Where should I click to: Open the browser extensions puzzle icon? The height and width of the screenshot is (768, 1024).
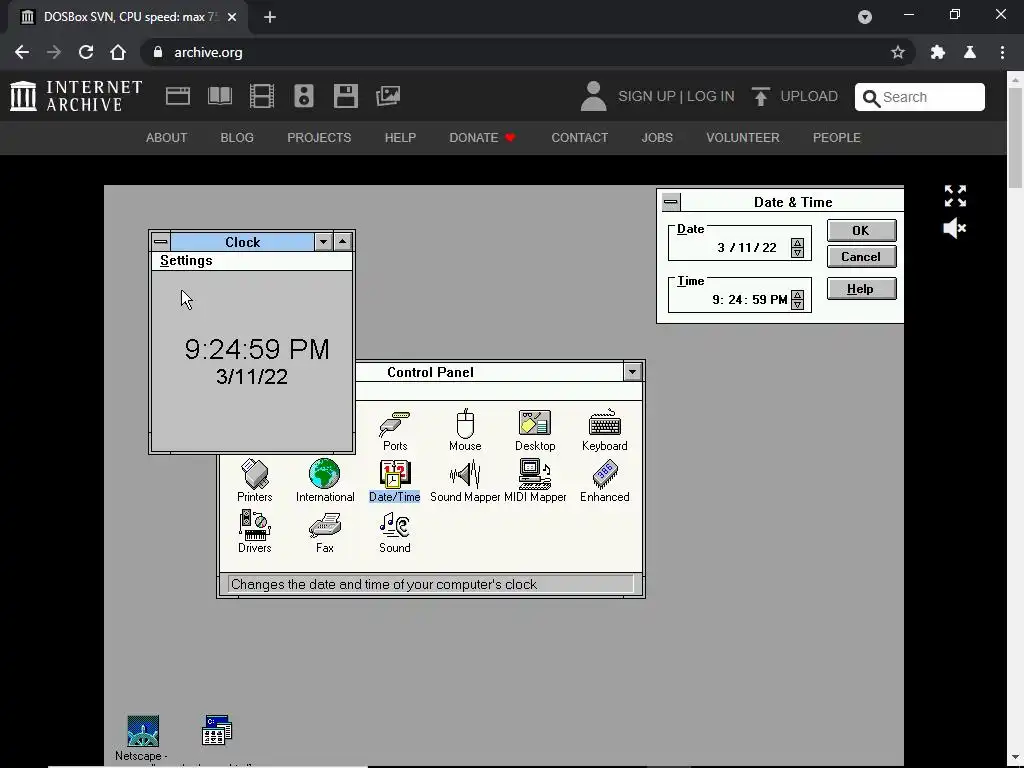938,52
